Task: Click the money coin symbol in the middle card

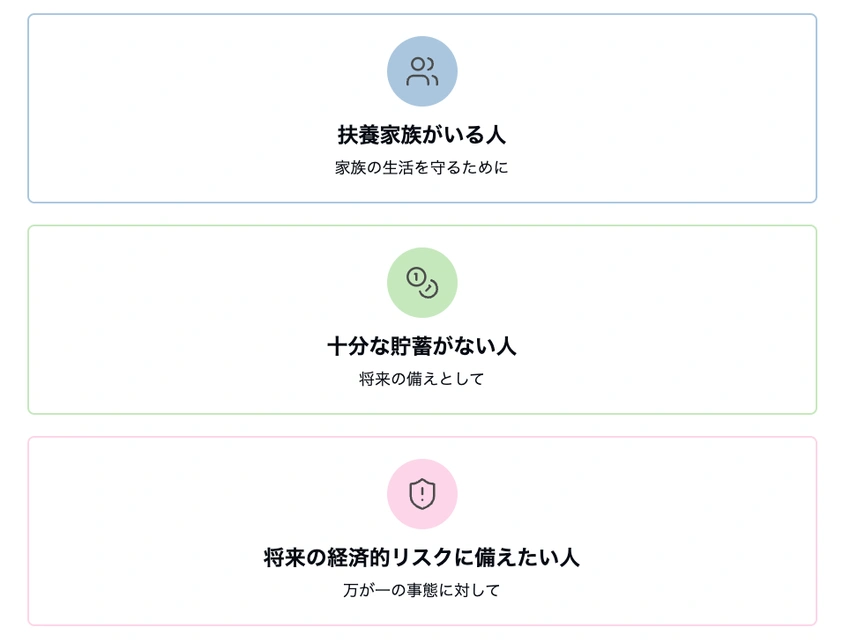Action: 422,282
